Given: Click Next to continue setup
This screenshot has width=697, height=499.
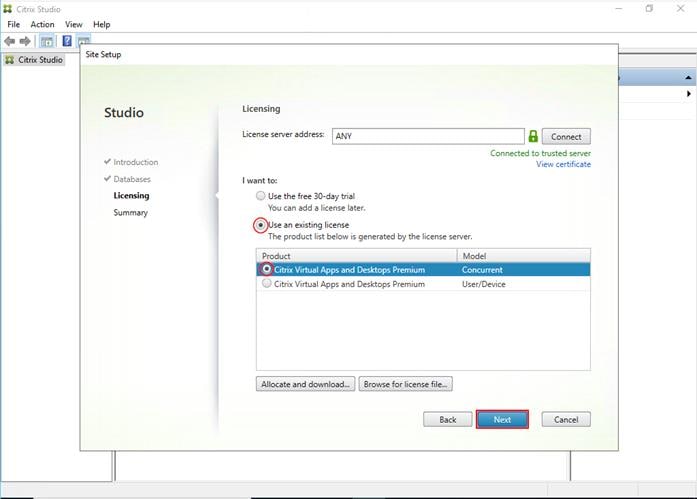Looking at the screenshot, I should [502, 419].
